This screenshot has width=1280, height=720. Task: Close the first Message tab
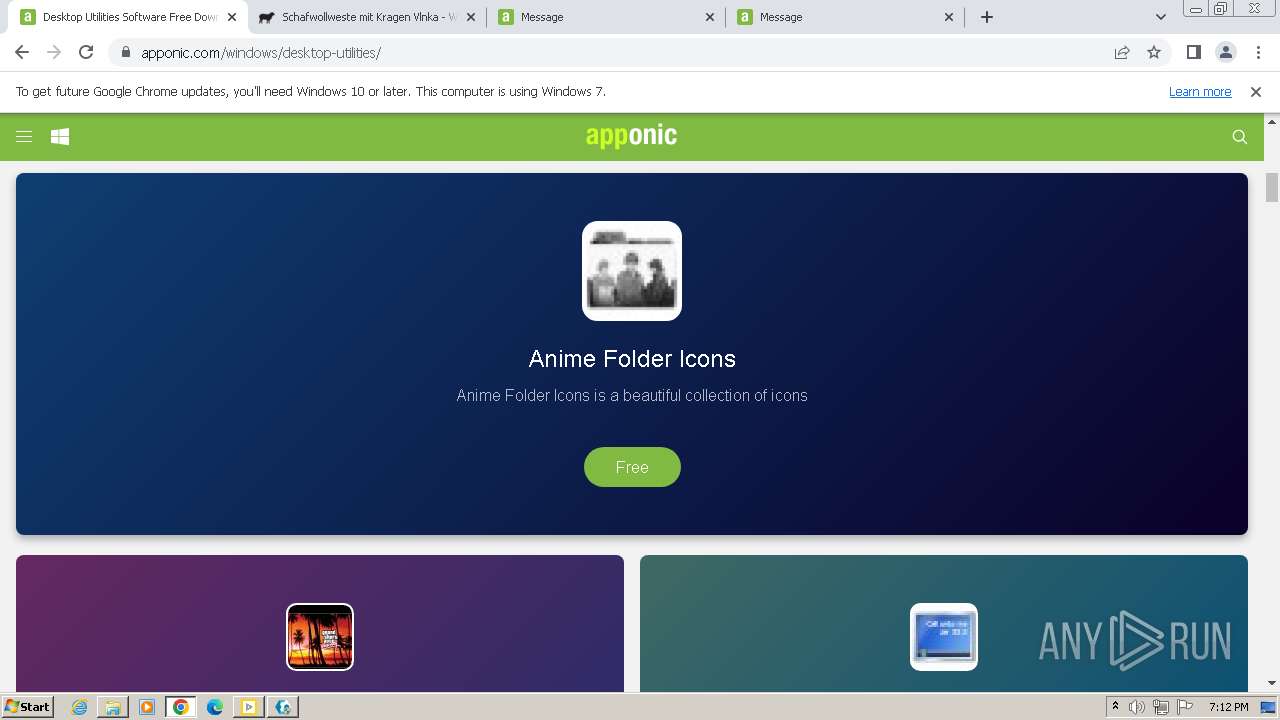[710, 17]
